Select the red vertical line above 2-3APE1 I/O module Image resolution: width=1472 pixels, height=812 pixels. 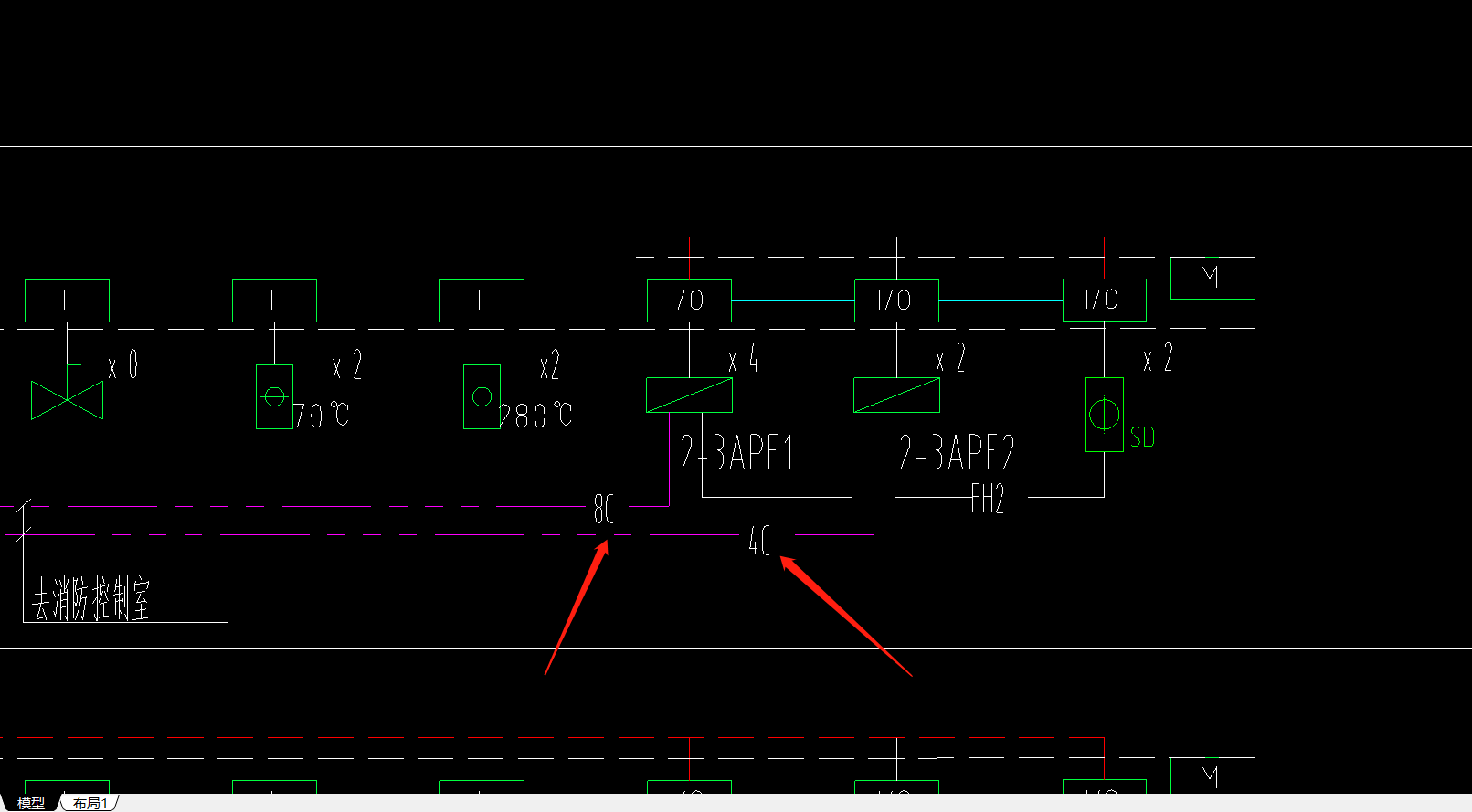(690, 258)
